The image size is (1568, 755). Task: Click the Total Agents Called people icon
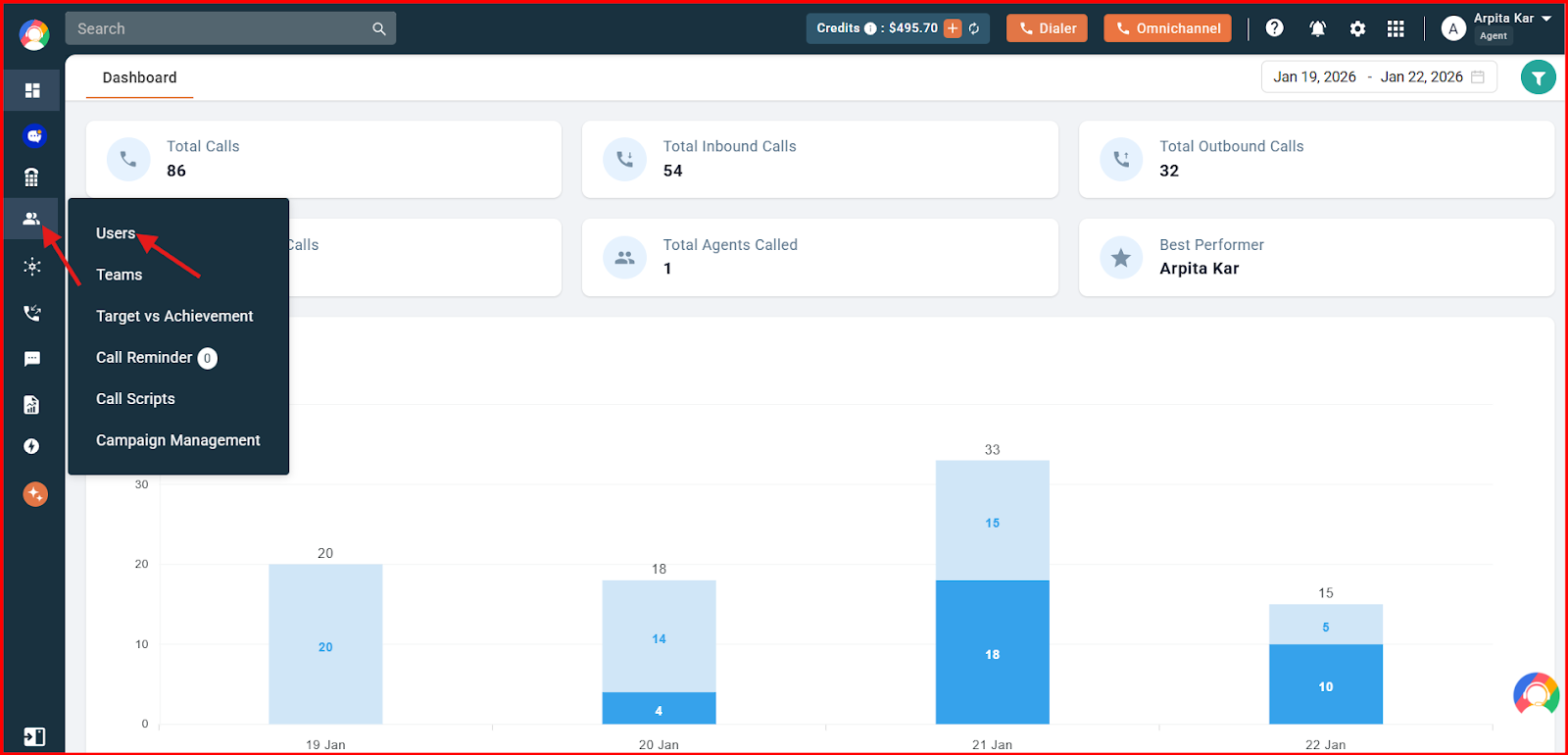(x=624, y=258)
